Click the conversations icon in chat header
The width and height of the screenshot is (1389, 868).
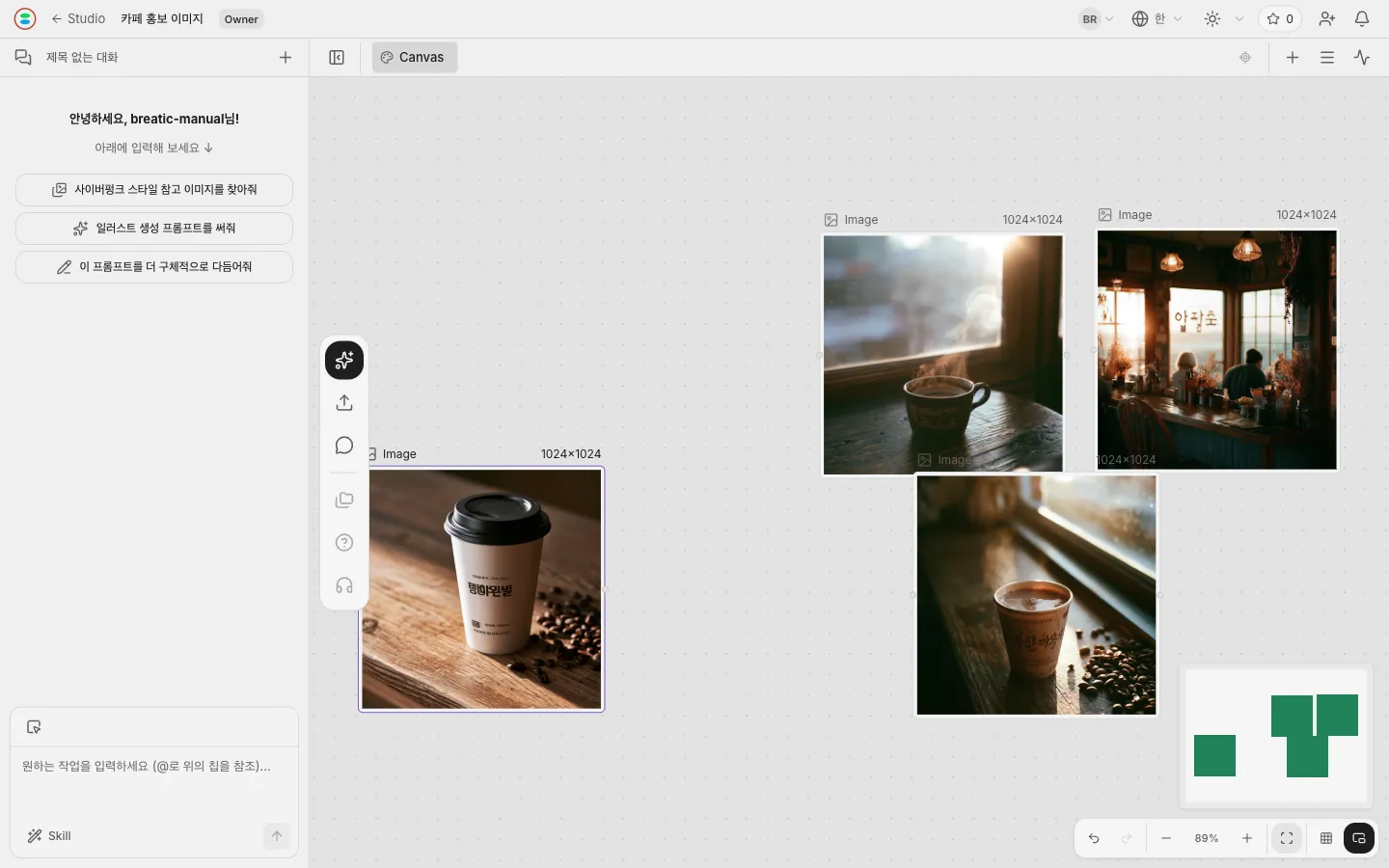click(23, 58)
